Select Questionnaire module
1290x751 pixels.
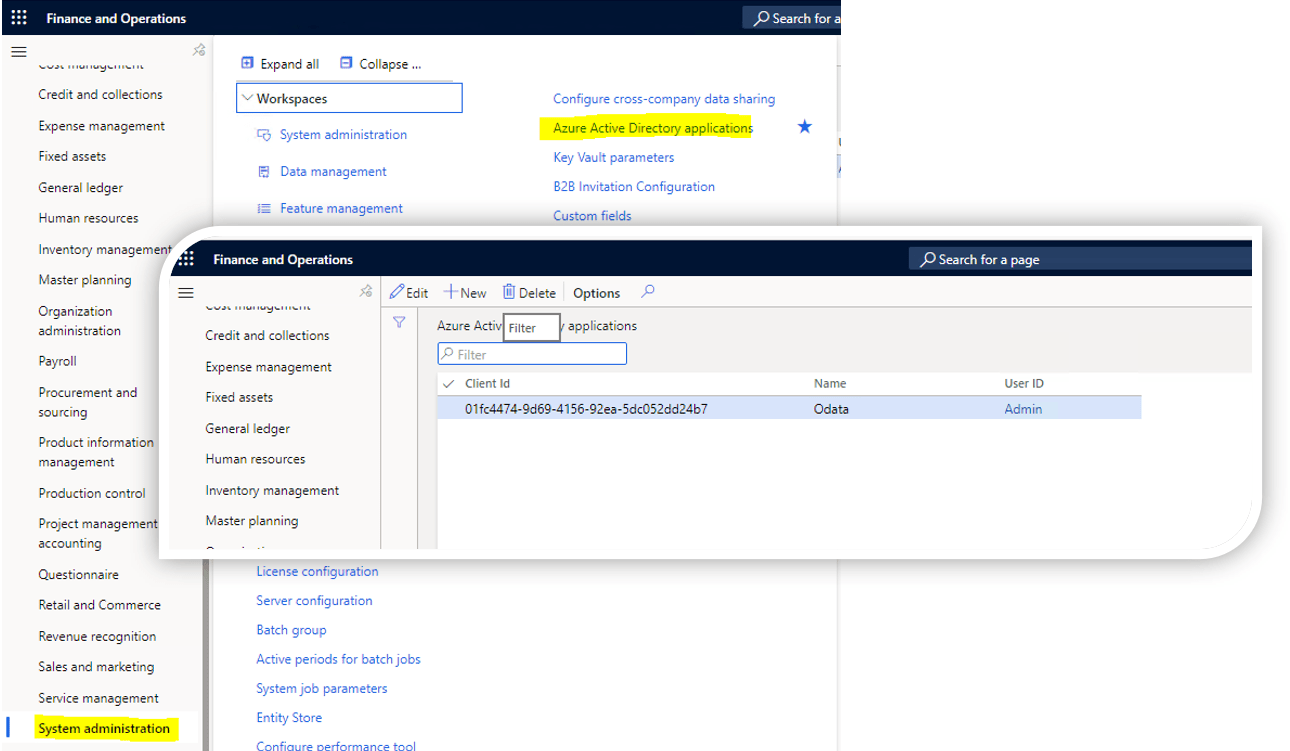pyautogui.click(x=78, y=574)
